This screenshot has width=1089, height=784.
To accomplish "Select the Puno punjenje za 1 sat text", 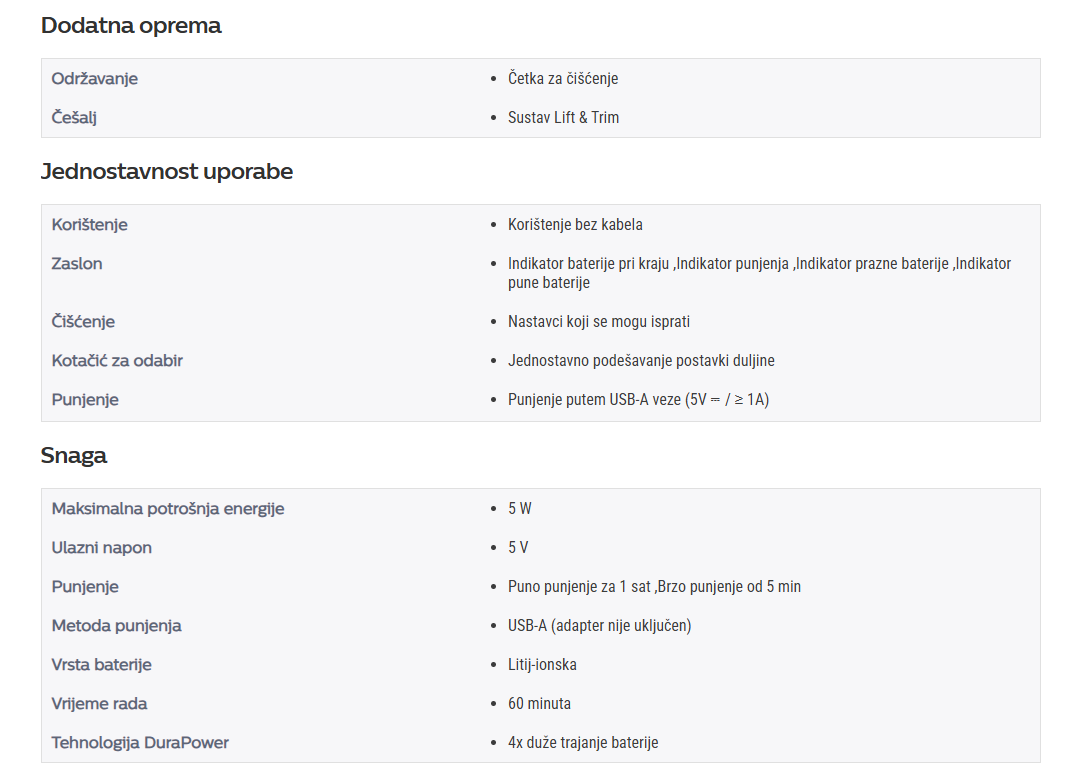I will (x=579, y=586).
